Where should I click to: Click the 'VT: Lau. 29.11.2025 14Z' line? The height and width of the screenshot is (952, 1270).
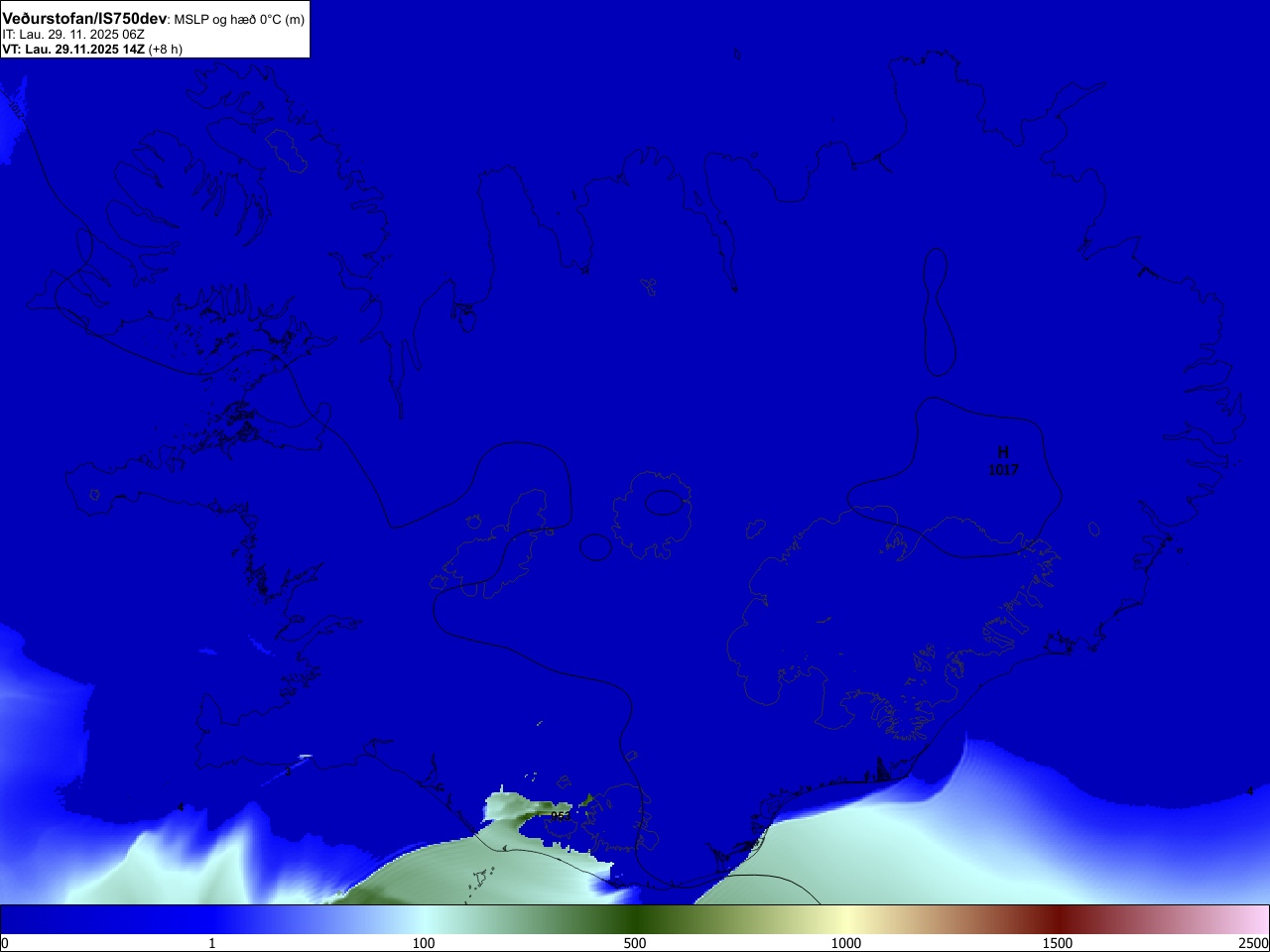tap(73, 49)
